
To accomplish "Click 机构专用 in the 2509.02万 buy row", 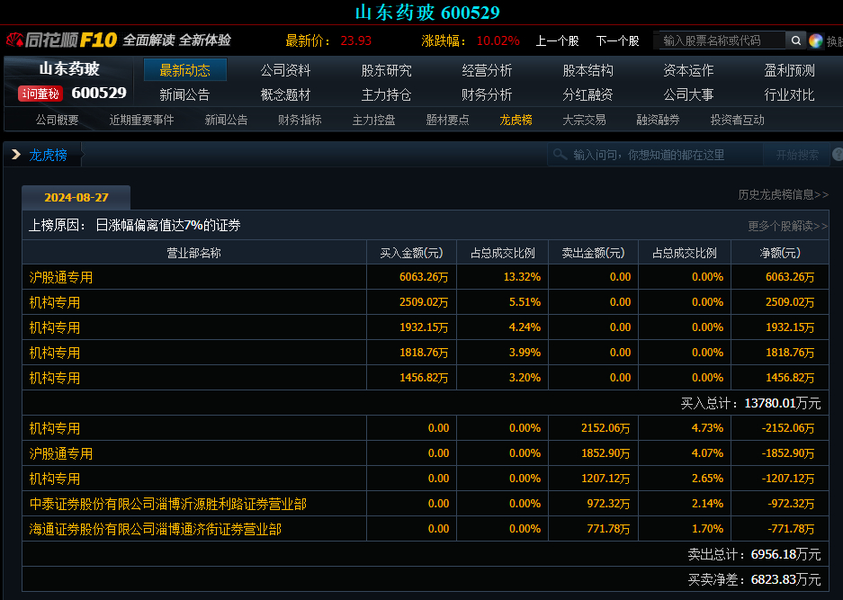I will (54, 303).
